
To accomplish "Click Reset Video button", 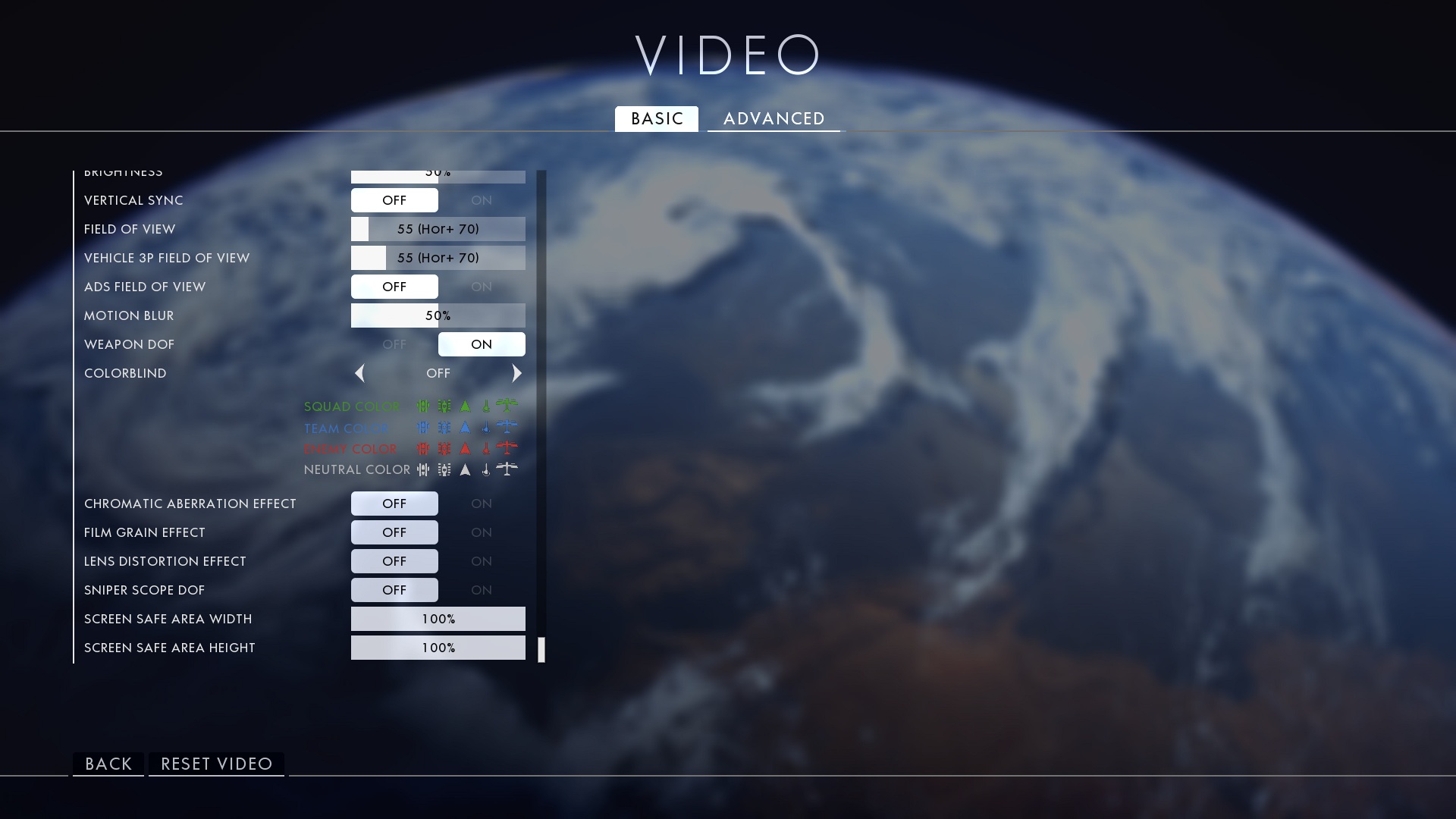I will click(216, 764).
